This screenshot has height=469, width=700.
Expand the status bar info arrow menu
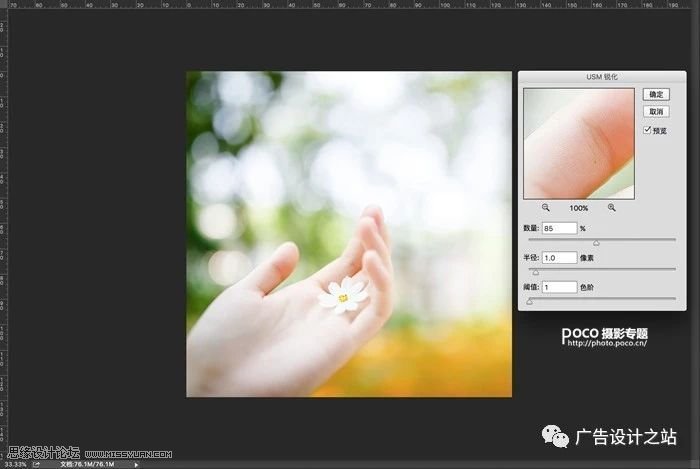coord(136,464)
